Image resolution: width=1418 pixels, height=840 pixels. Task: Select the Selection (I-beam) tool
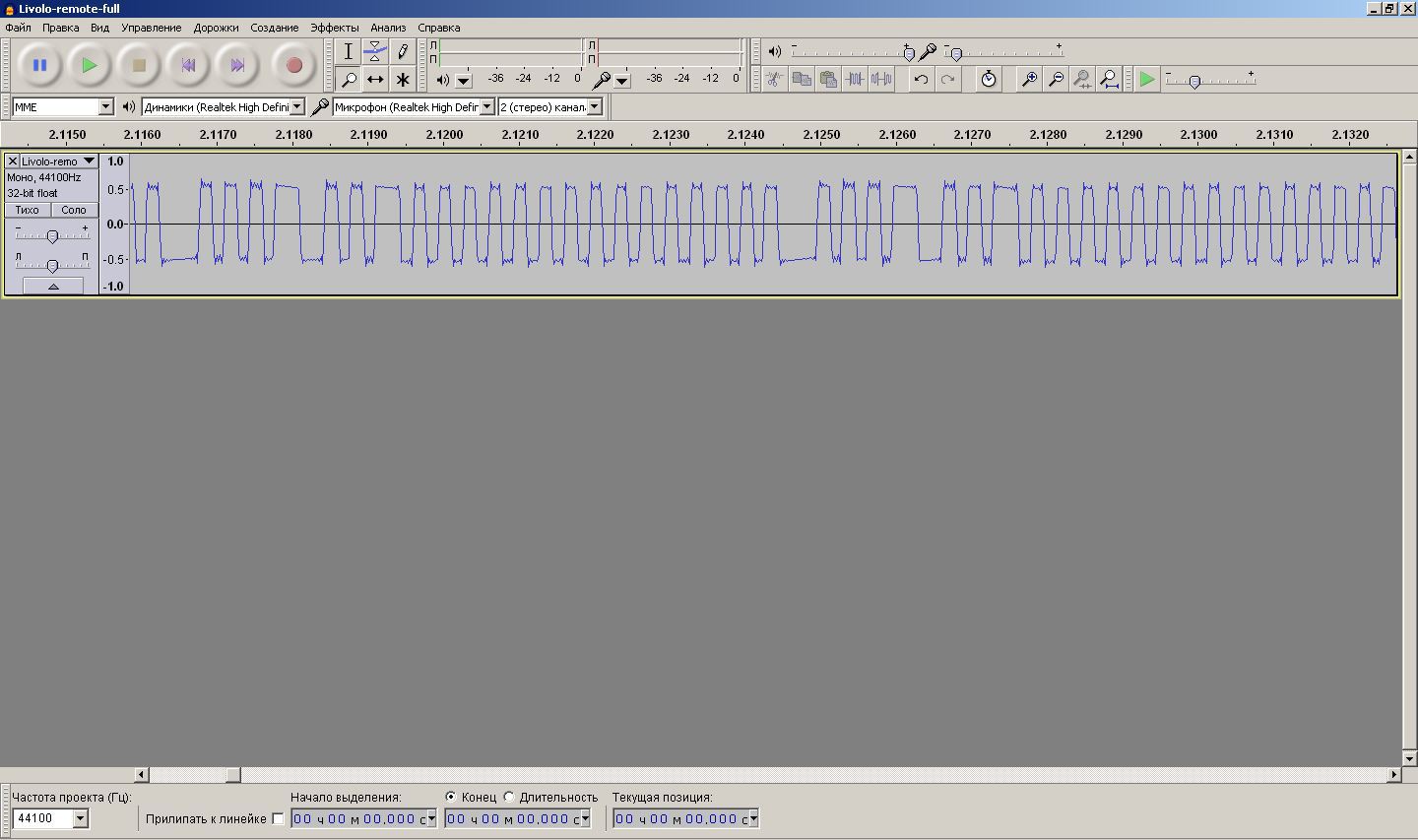pos(348,51)
